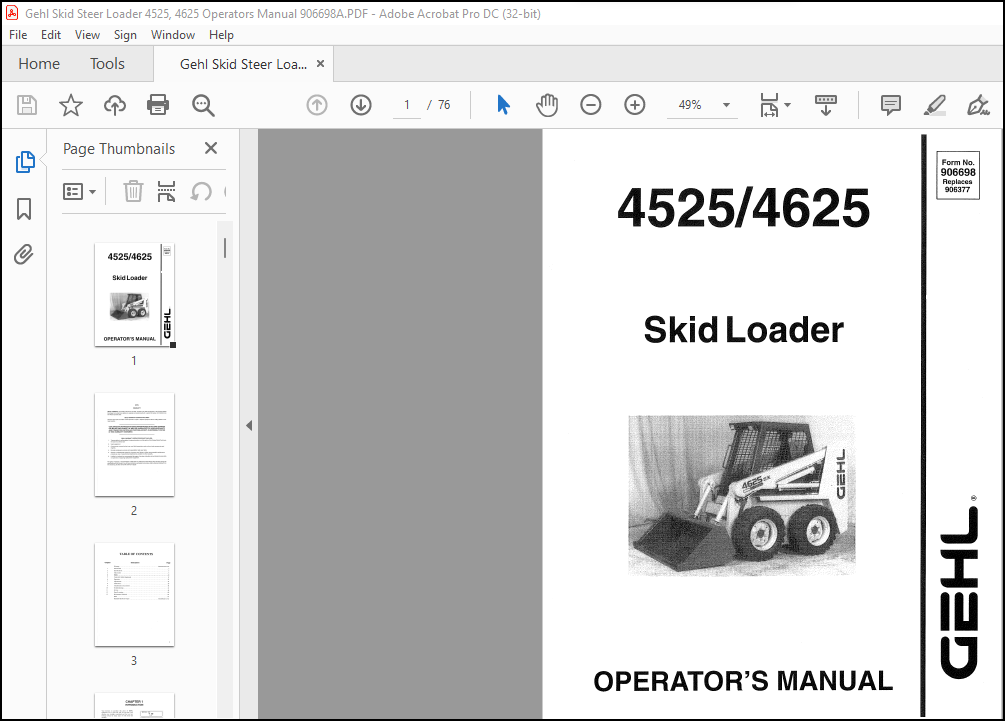Close the Page Thumbnails panel
1005x721 pixels.
(x=211, y=148)
